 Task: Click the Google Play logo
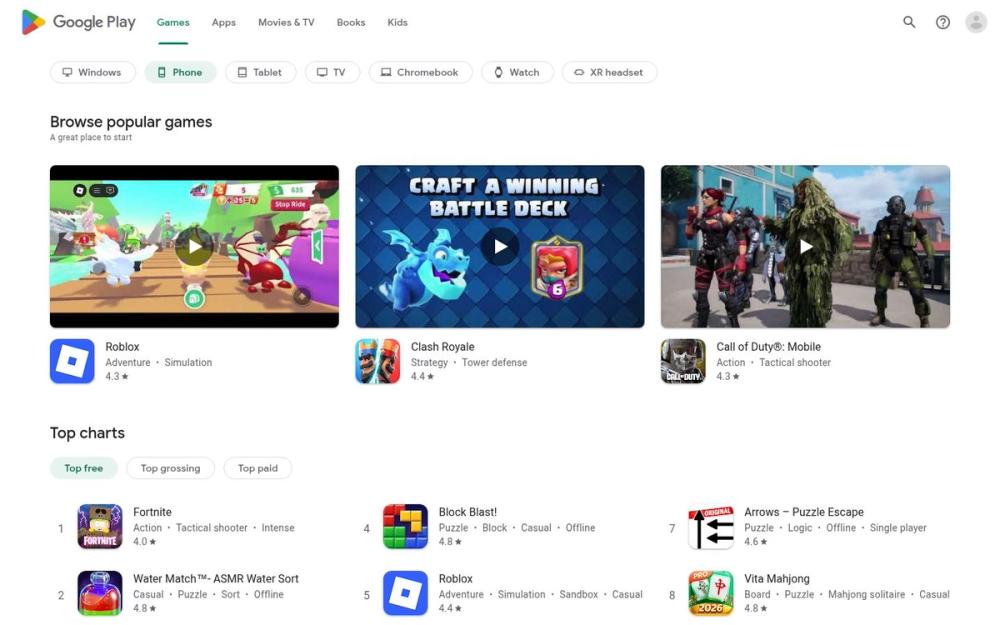click(78, 22)
